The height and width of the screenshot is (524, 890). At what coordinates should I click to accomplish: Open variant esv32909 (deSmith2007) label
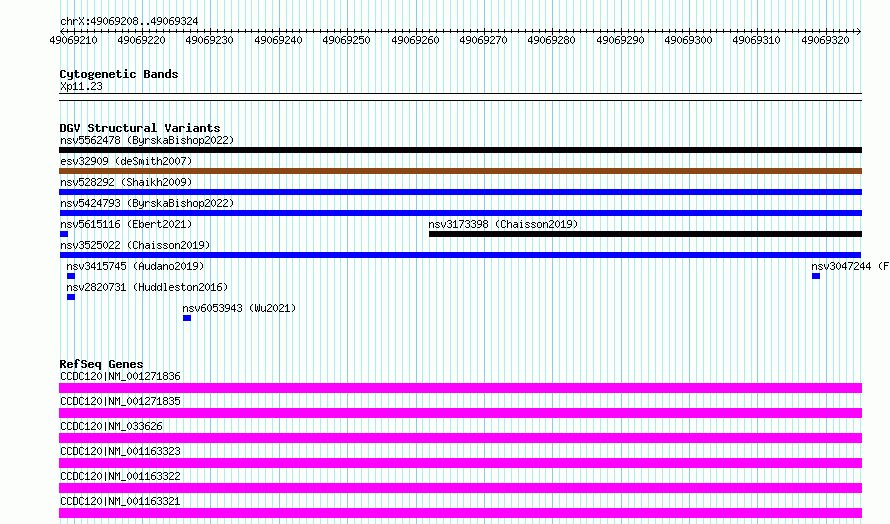pos(126,161)
